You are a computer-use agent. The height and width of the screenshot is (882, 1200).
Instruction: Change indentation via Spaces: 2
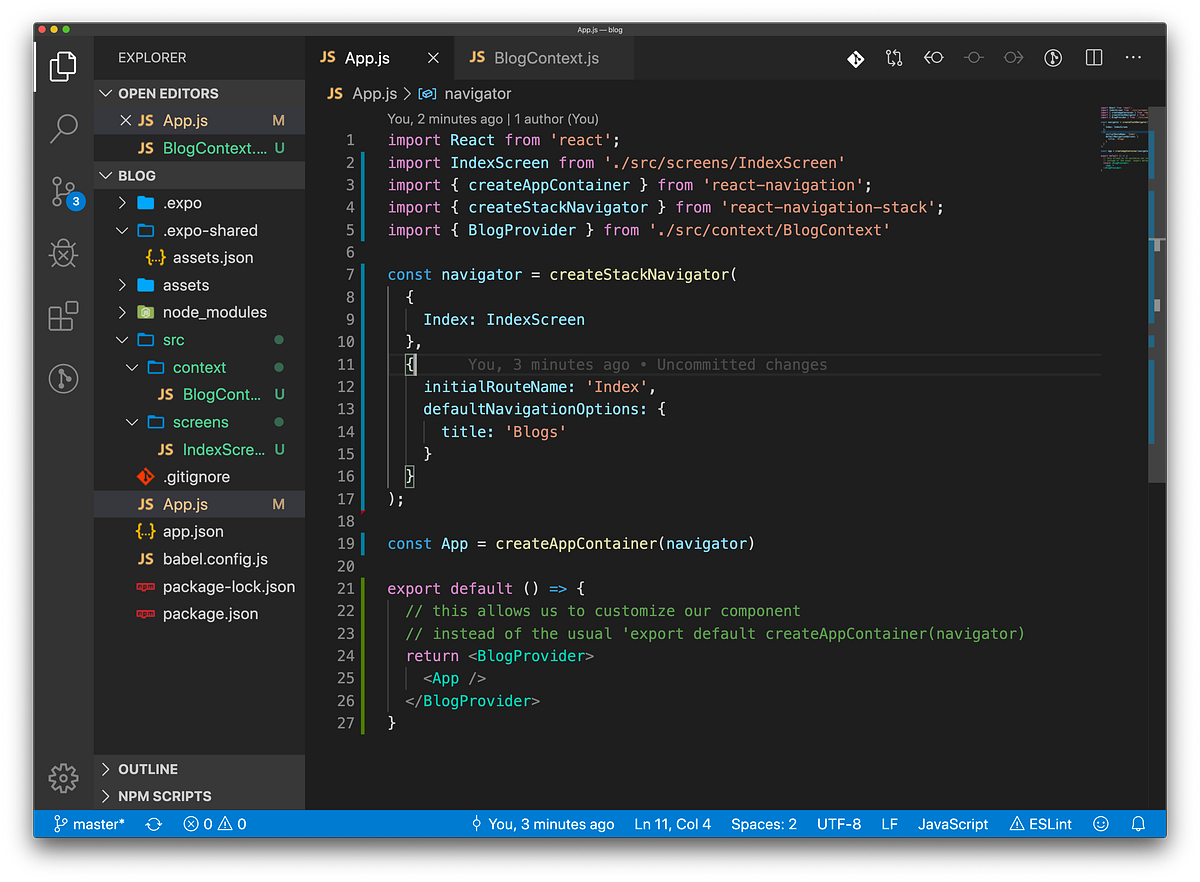pyautogui.click(x=763, y=824)
